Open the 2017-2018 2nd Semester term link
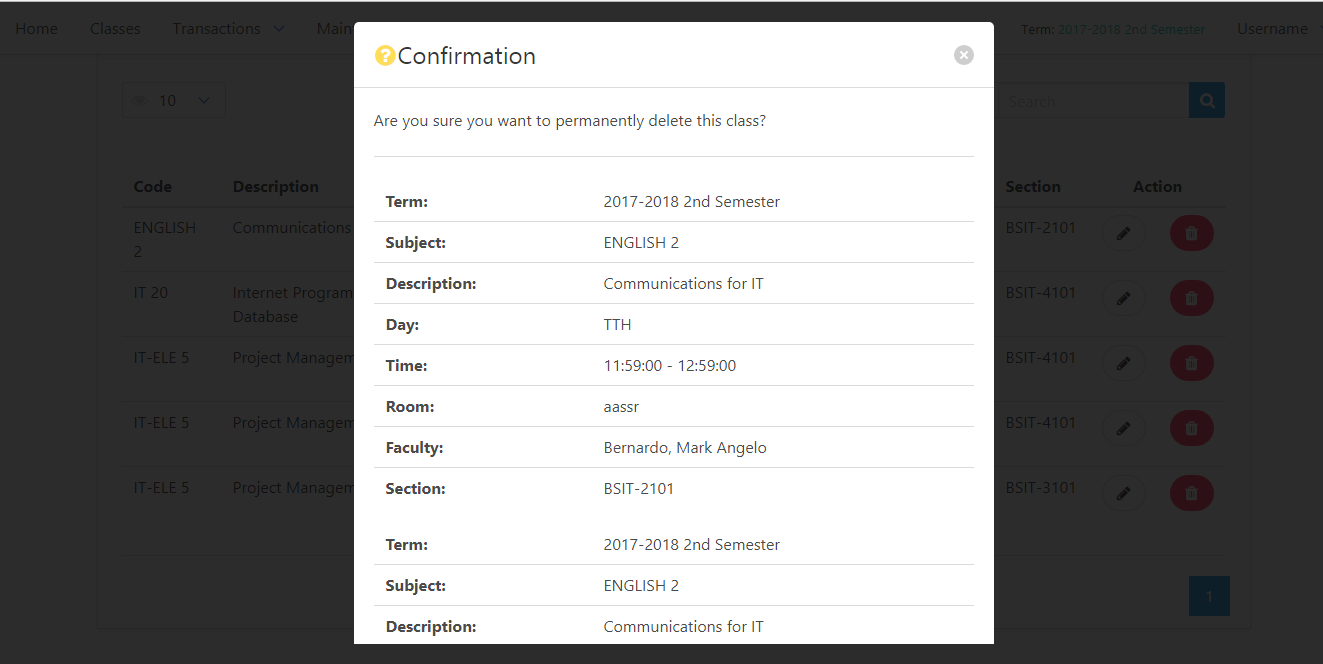The height and width of the screenshot is (664, 1323). (x=1132, y=29)
